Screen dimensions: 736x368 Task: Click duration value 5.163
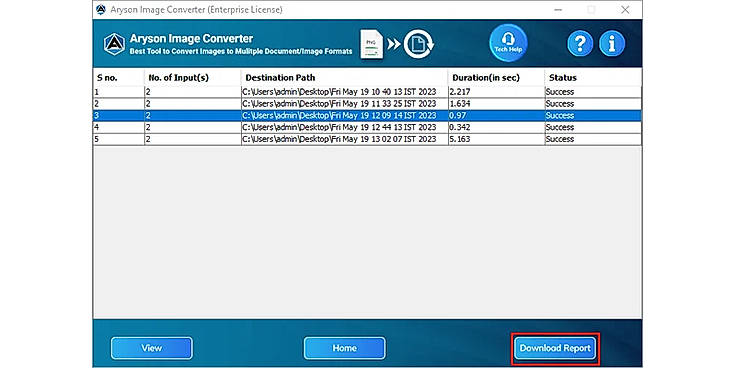496,139
